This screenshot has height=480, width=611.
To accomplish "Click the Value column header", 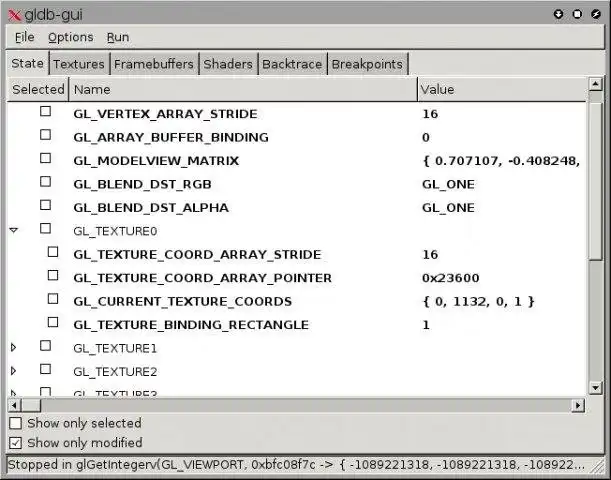I will (x=502, y=90).
